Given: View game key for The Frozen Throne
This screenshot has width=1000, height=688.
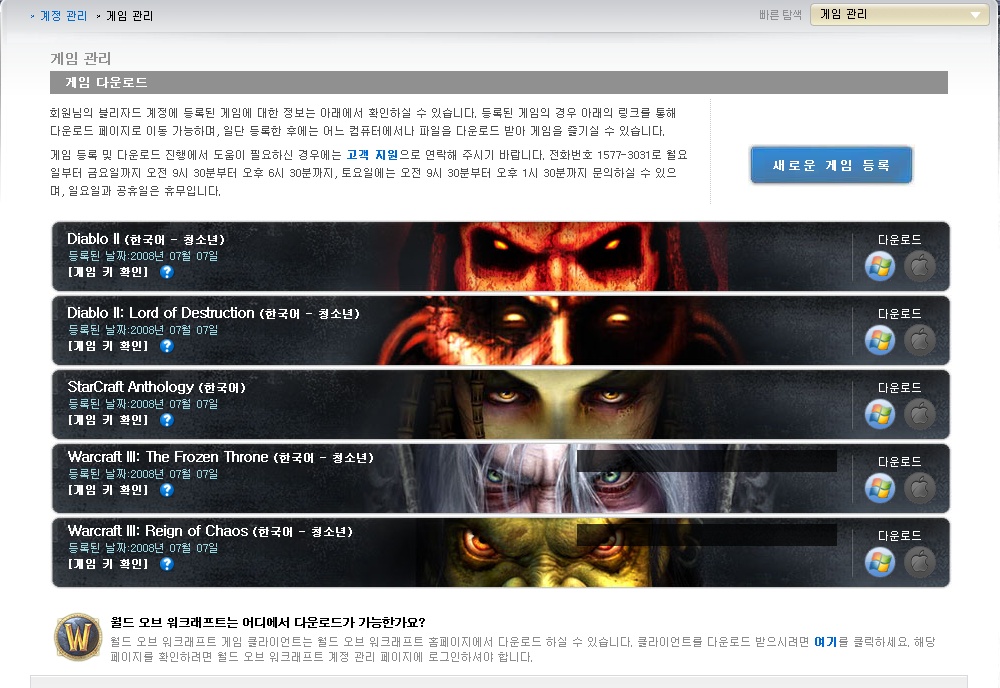Looking at the screenshot, I should click(108, 490).
